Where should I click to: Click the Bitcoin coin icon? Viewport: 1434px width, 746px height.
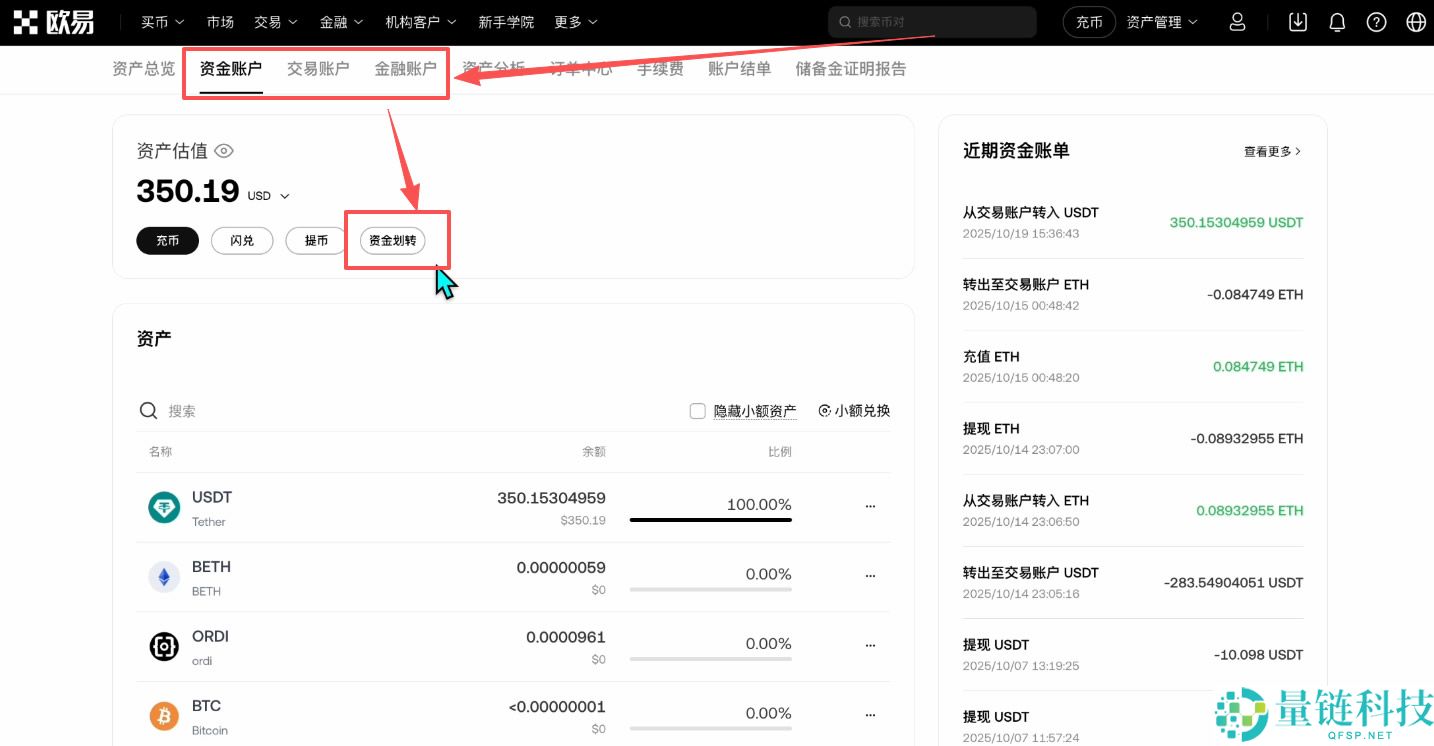click(164, 716)
